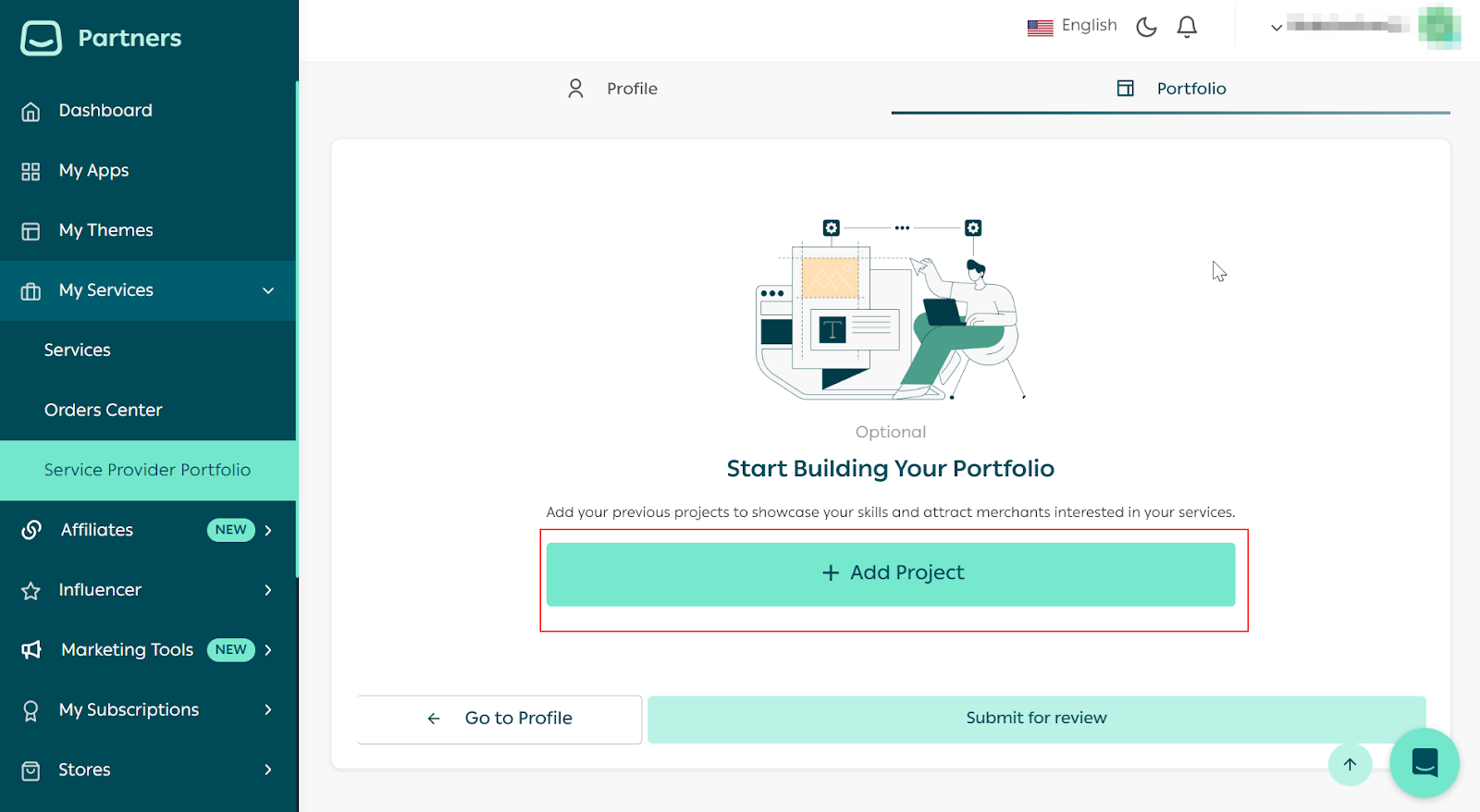Image resolution: width=1480 pixels, height=812 pixels.
Task: Open notifications bell icon
Action: click(1187, 27)
